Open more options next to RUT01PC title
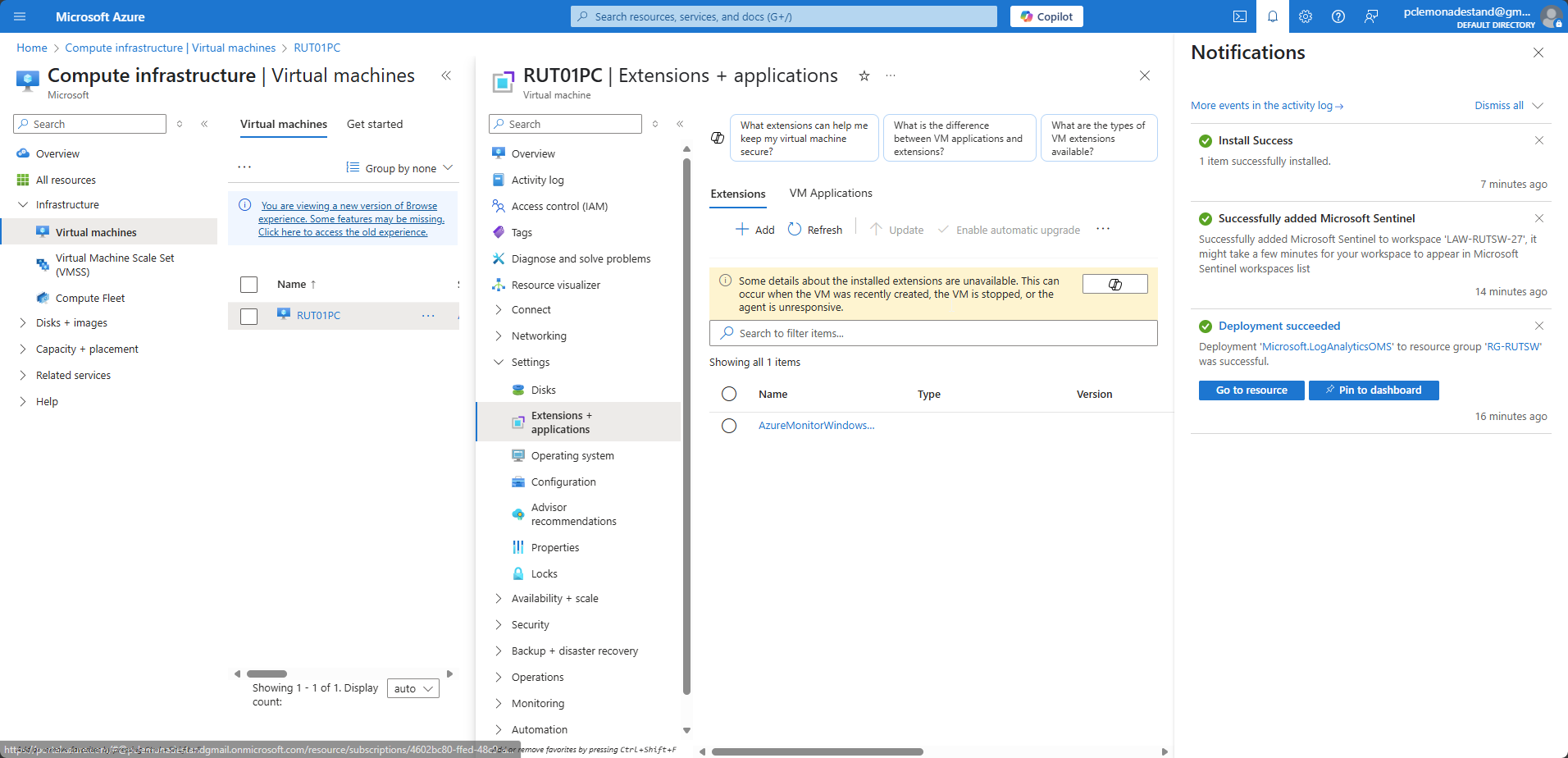This screenshot has height=758, width=1568. 891,75
